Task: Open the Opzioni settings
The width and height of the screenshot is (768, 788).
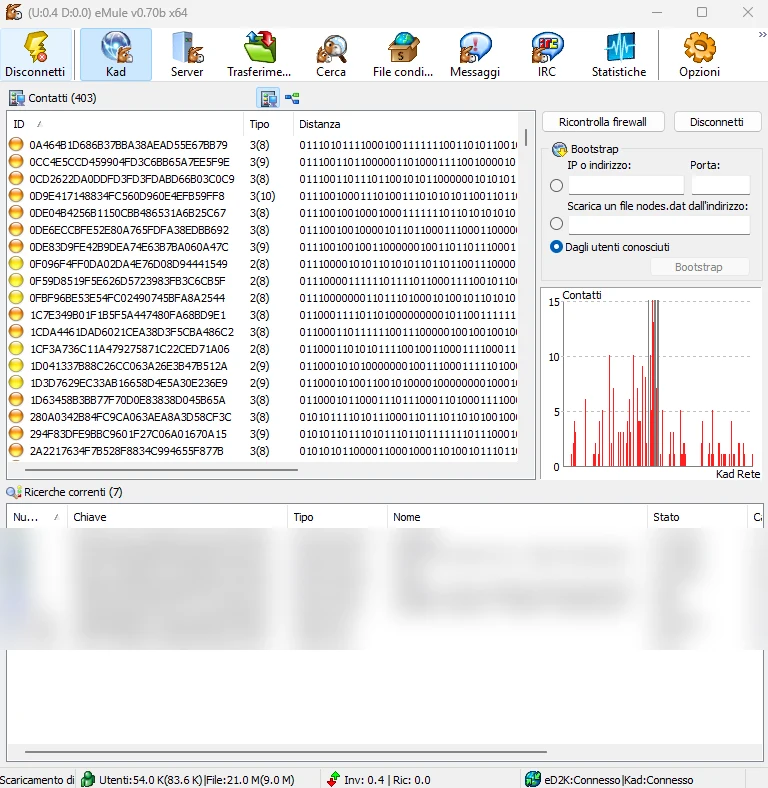Action: pos(699,54)
